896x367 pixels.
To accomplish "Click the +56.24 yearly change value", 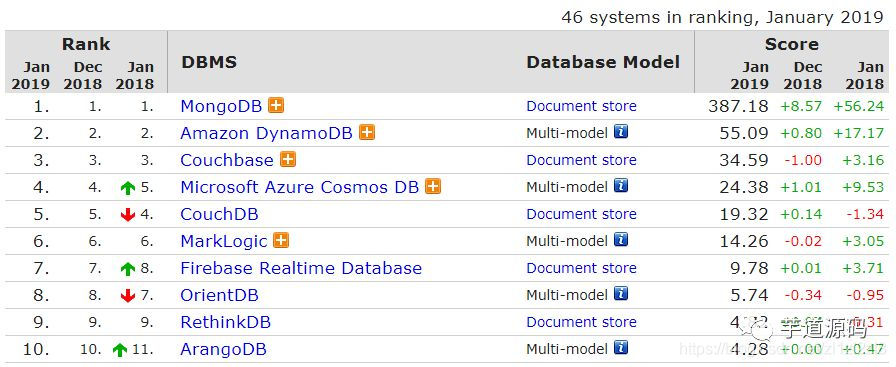I will (859, 106).
